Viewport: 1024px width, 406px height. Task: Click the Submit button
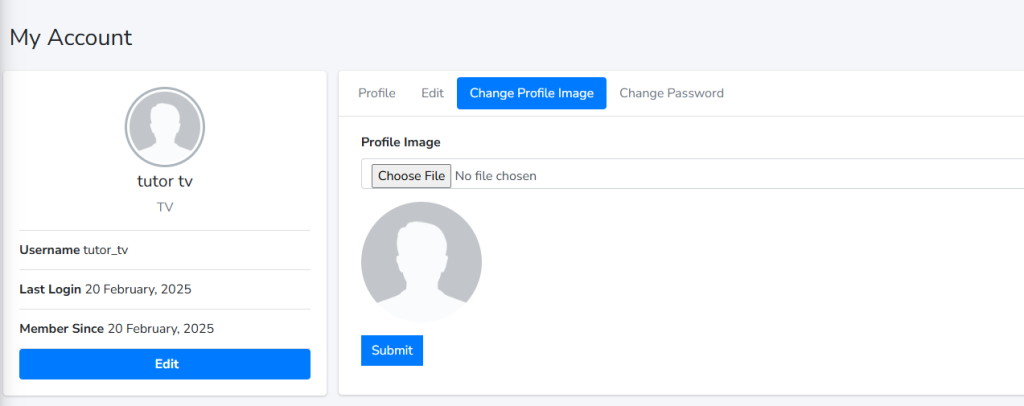[x=391, y=350]
